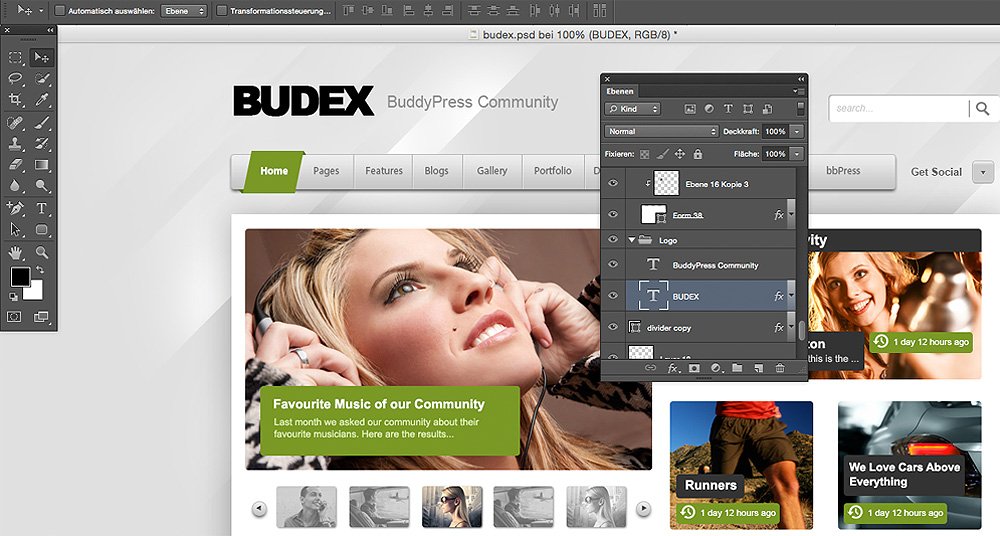
Task: Hide the BuddyPress Community text layer
Action: tap(613, 264)
